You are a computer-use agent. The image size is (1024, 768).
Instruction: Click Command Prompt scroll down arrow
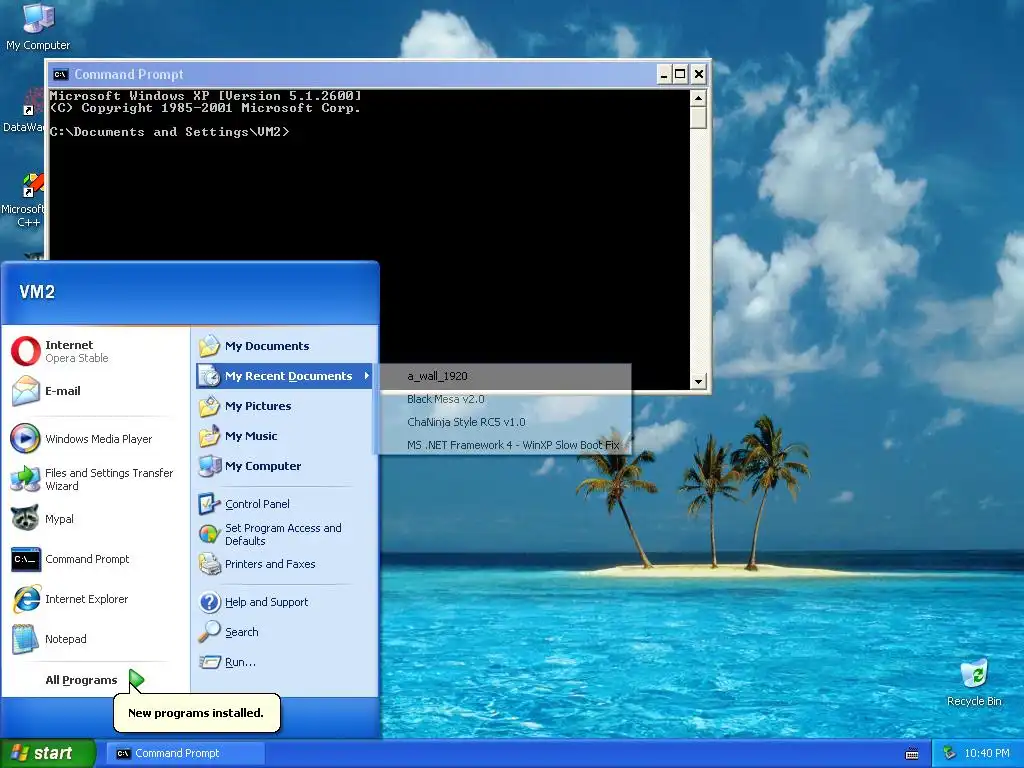point(698,381)
